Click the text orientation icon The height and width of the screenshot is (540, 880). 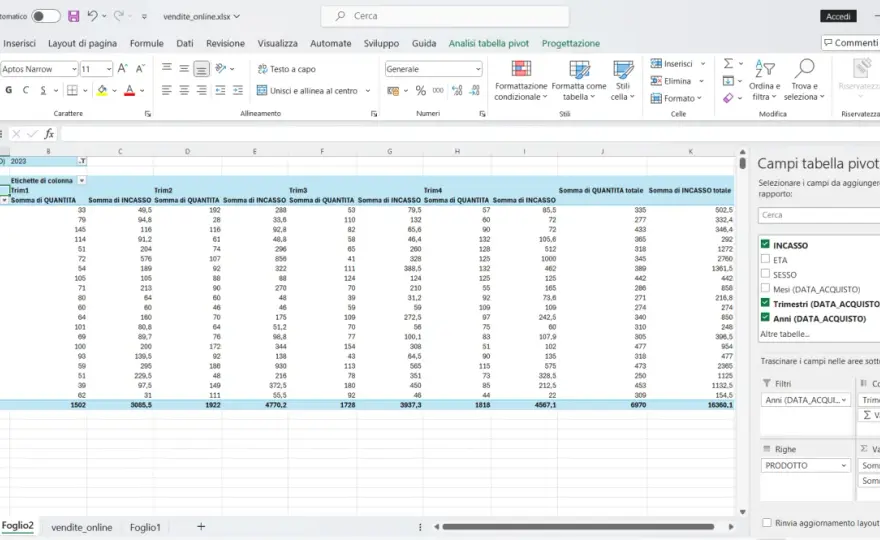221,68
